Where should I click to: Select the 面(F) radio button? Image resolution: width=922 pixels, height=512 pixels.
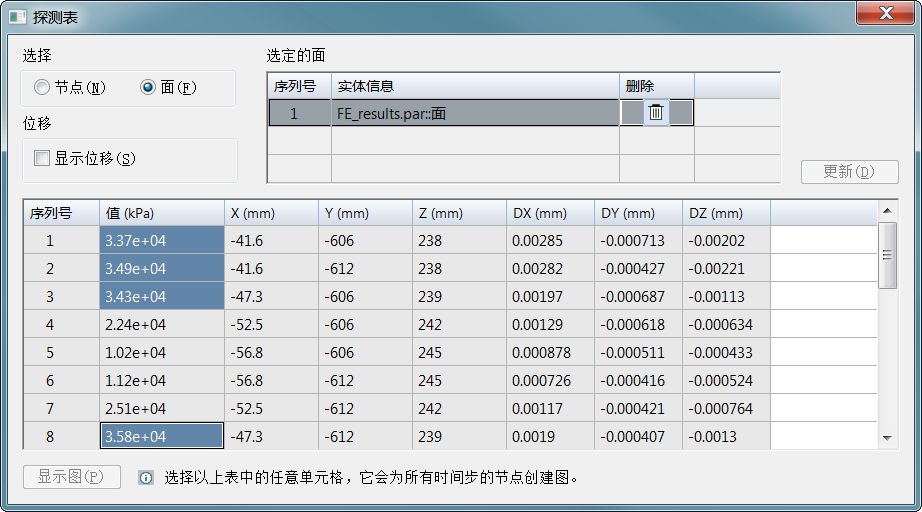tap(148, 88)
